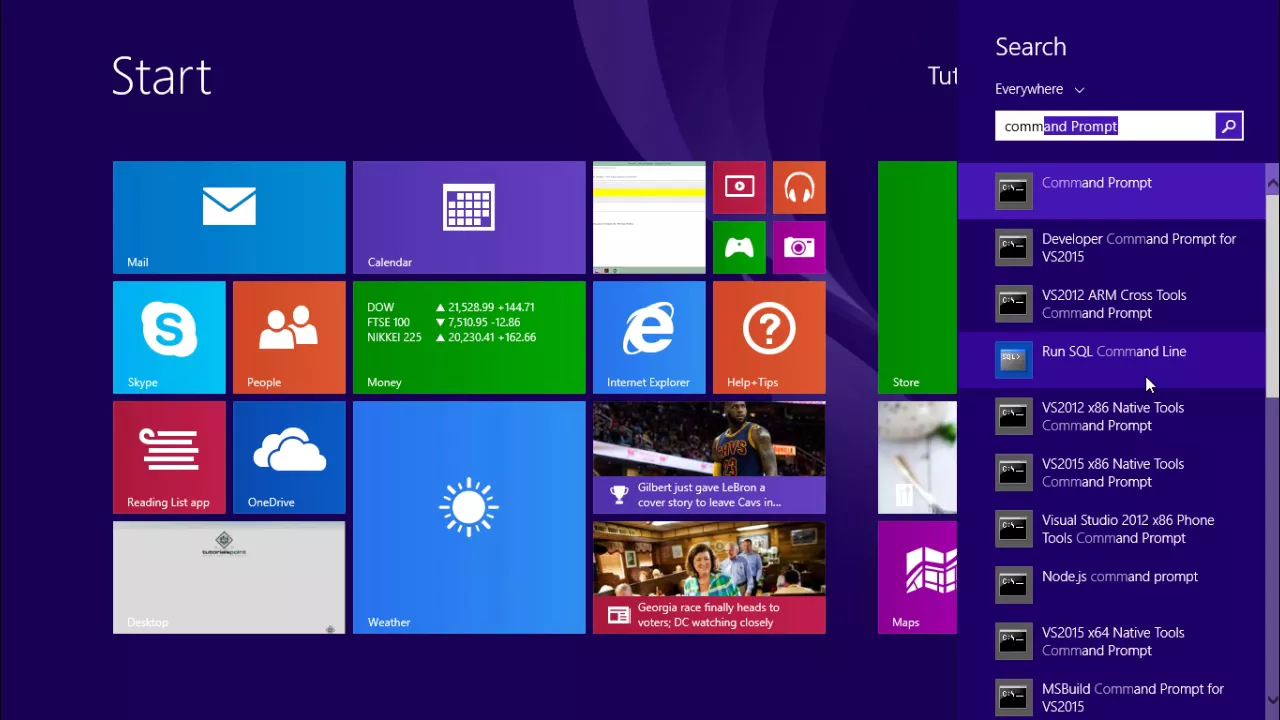Open the Mail tile
This screenshot has width=1280, height=720.
229,217
